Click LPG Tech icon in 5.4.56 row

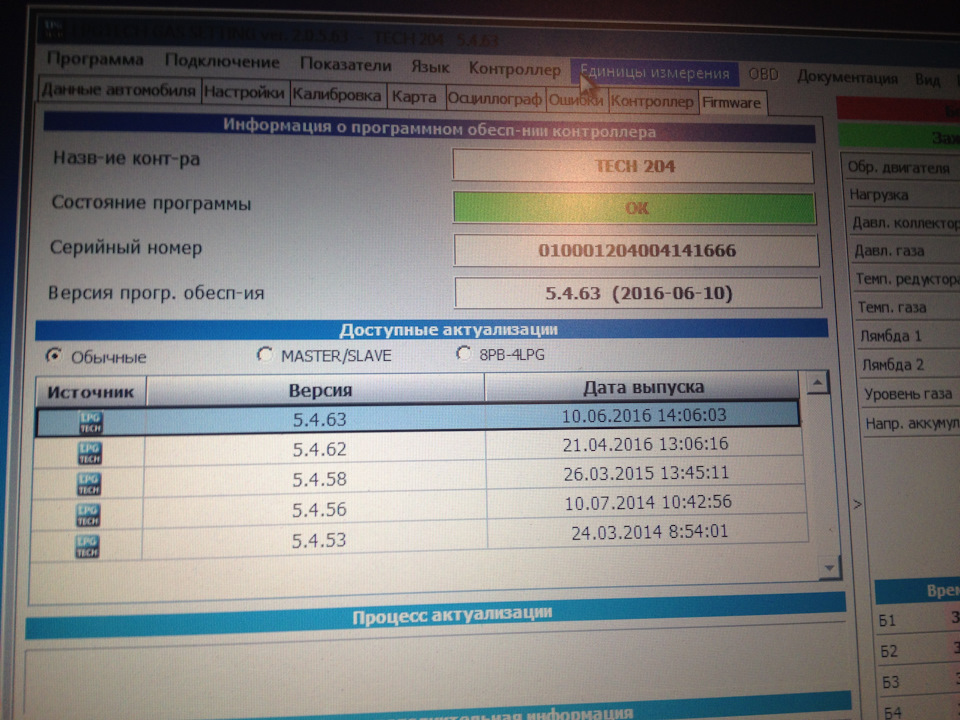tap(88, 515)
